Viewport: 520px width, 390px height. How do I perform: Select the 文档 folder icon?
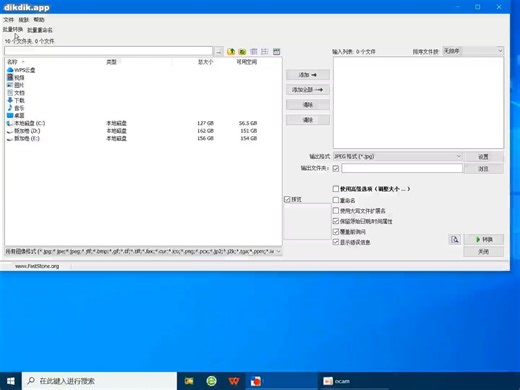pos(10,93)
